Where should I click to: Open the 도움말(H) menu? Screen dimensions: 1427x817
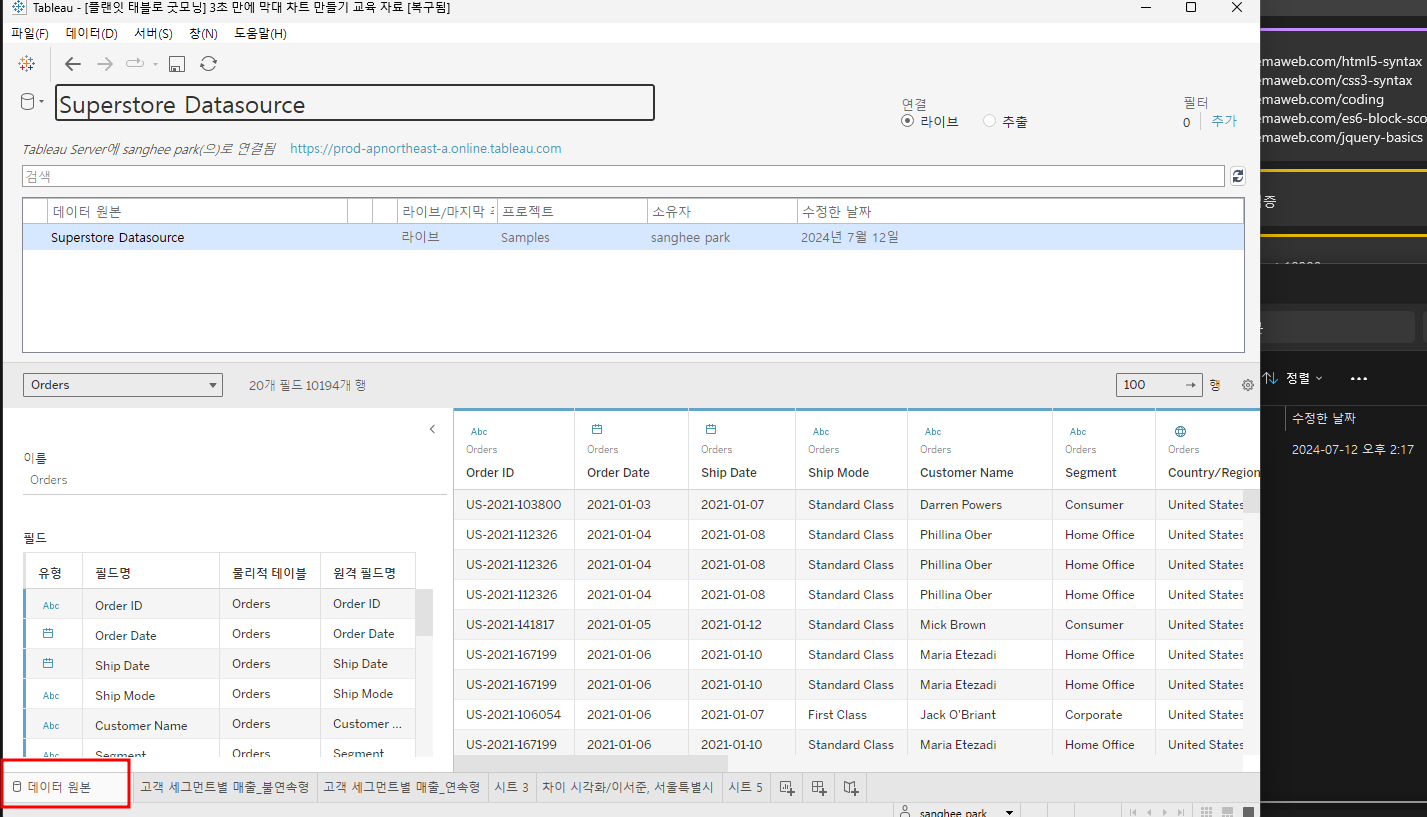pyautogui.click(x=260, y=34)
